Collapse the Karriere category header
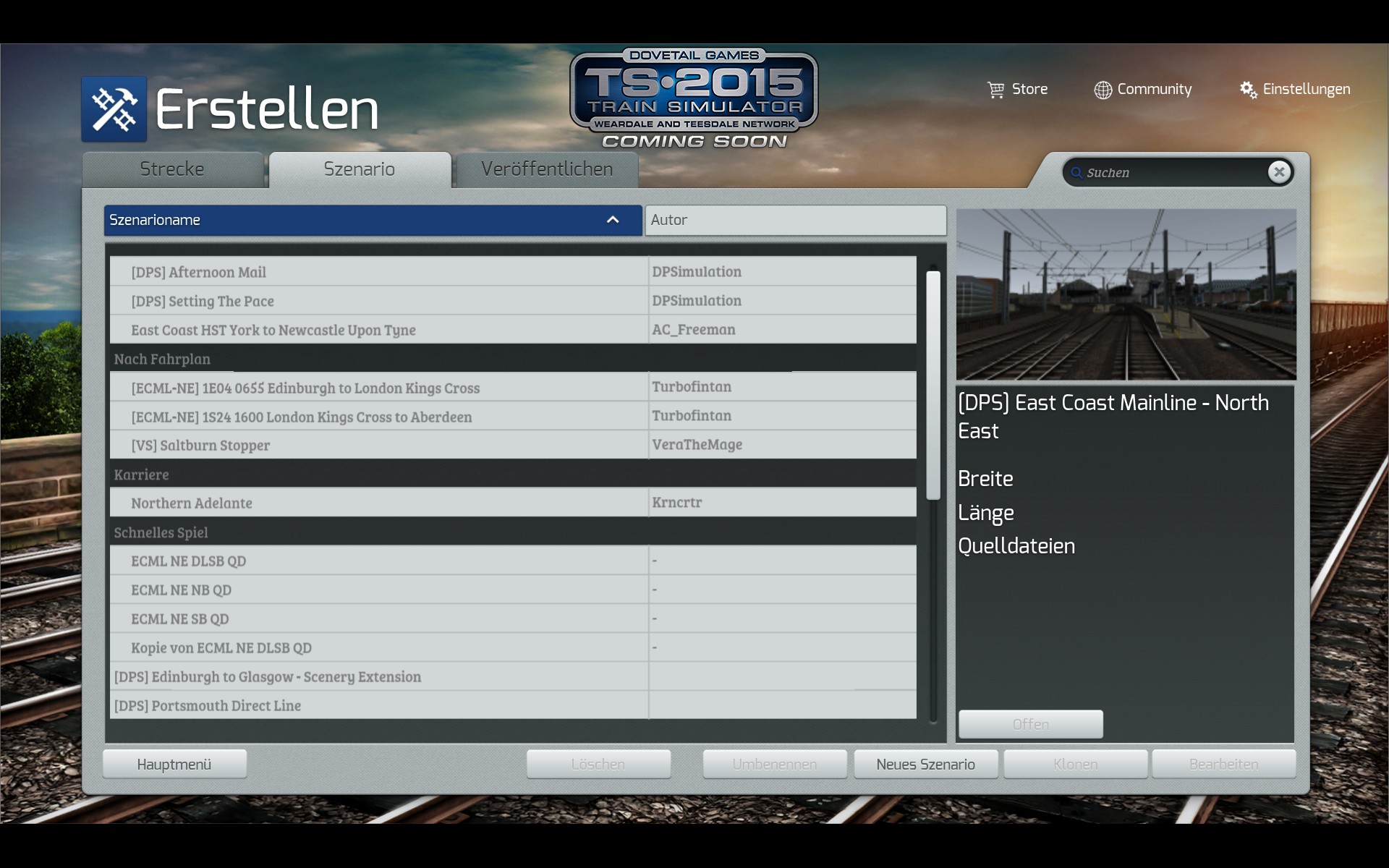 click(142, 475)
